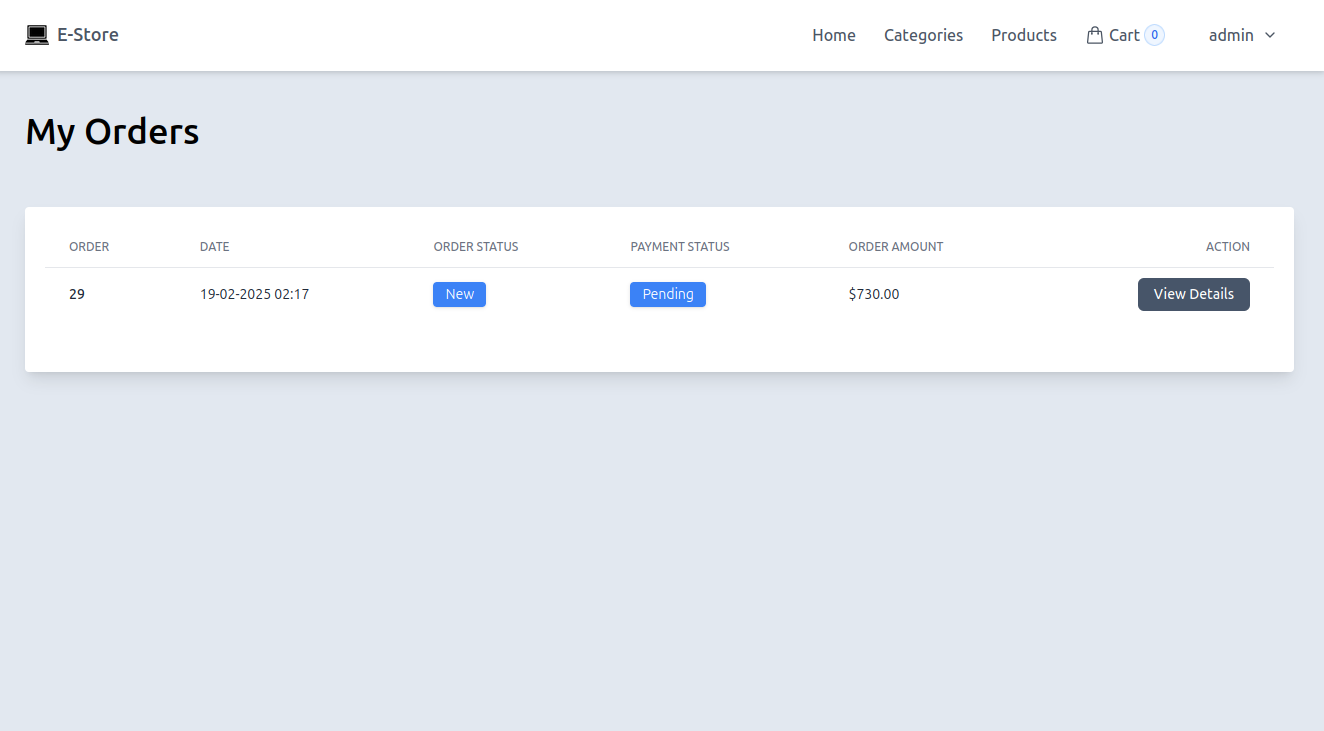Open the admin user menu

(1231, 35)
